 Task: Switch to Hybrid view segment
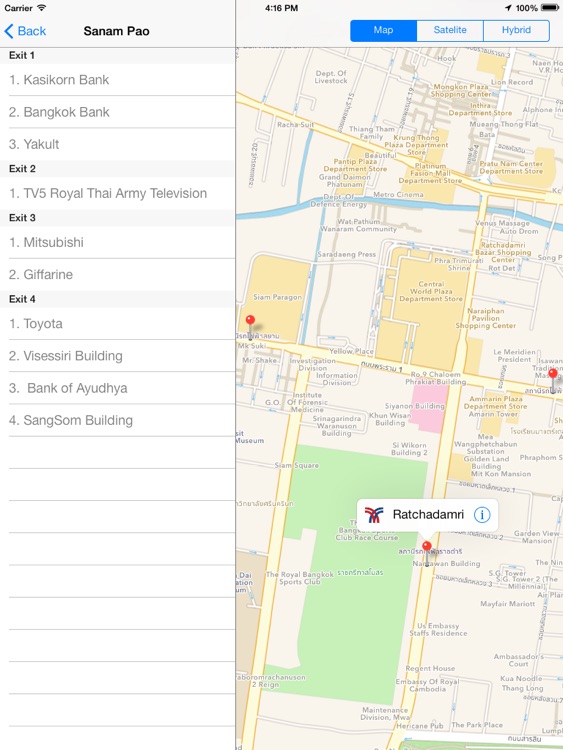coord(516,30)
